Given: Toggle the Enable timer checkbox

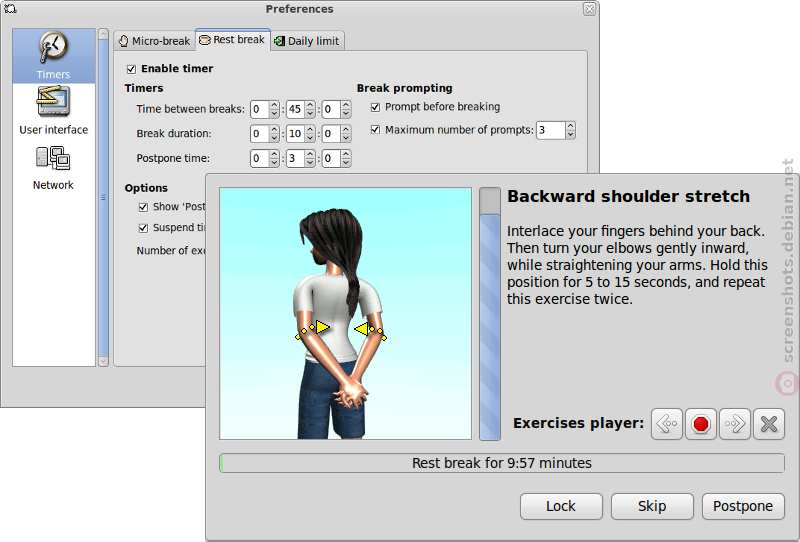Looking at the screenshot, I should pyautogui.click(x=131, y=69).
